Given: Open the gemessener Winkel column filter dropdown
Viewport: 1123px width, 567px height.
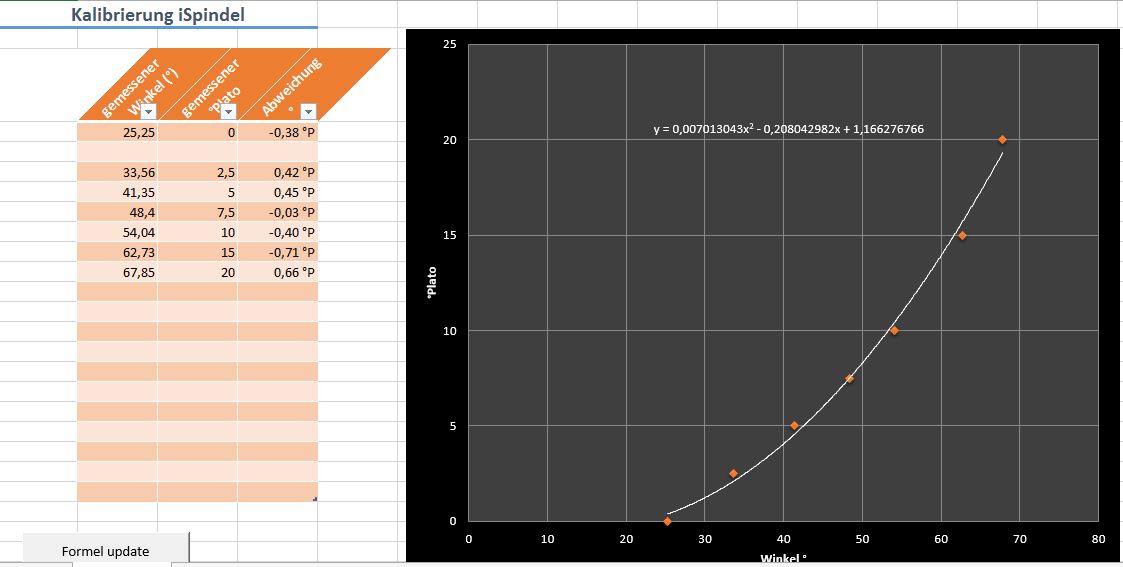Looking at the screenshot, I should (x=149, y=112).
